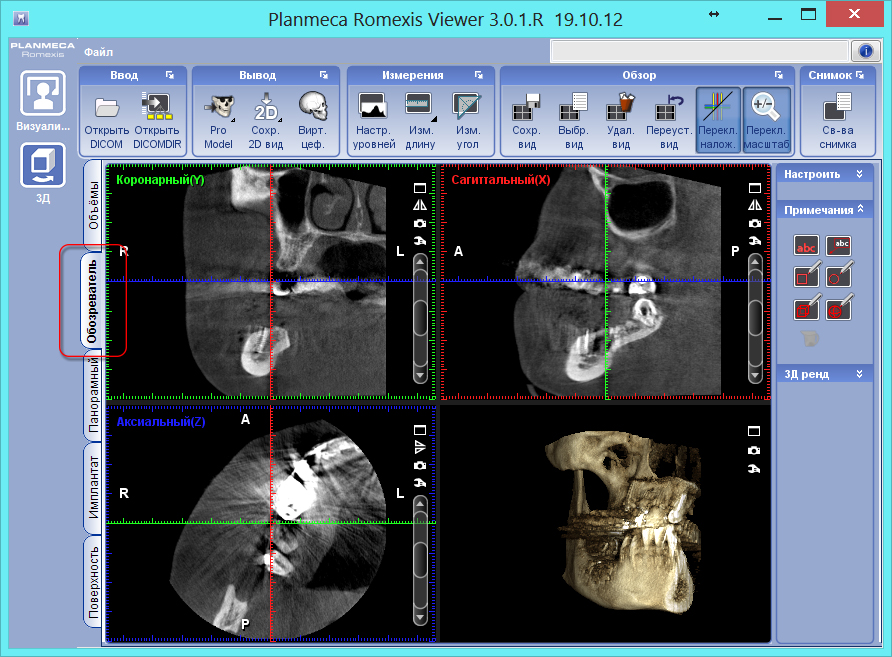
Task: Launch the Pro Model skull tool
Action: coord(218,121)
